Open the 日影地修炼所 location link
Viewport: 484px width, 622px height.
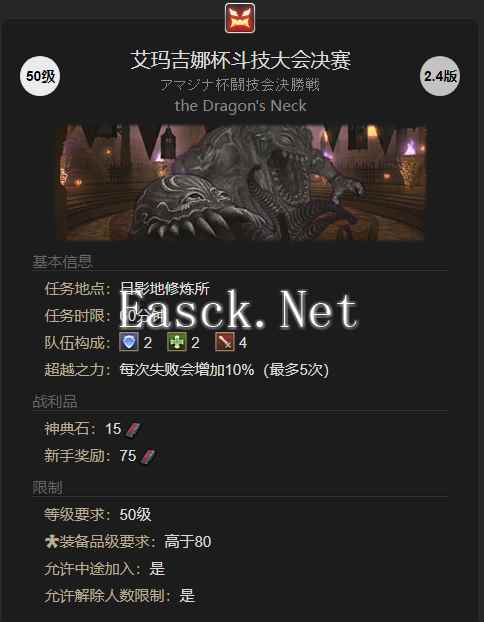coord(164,289)
